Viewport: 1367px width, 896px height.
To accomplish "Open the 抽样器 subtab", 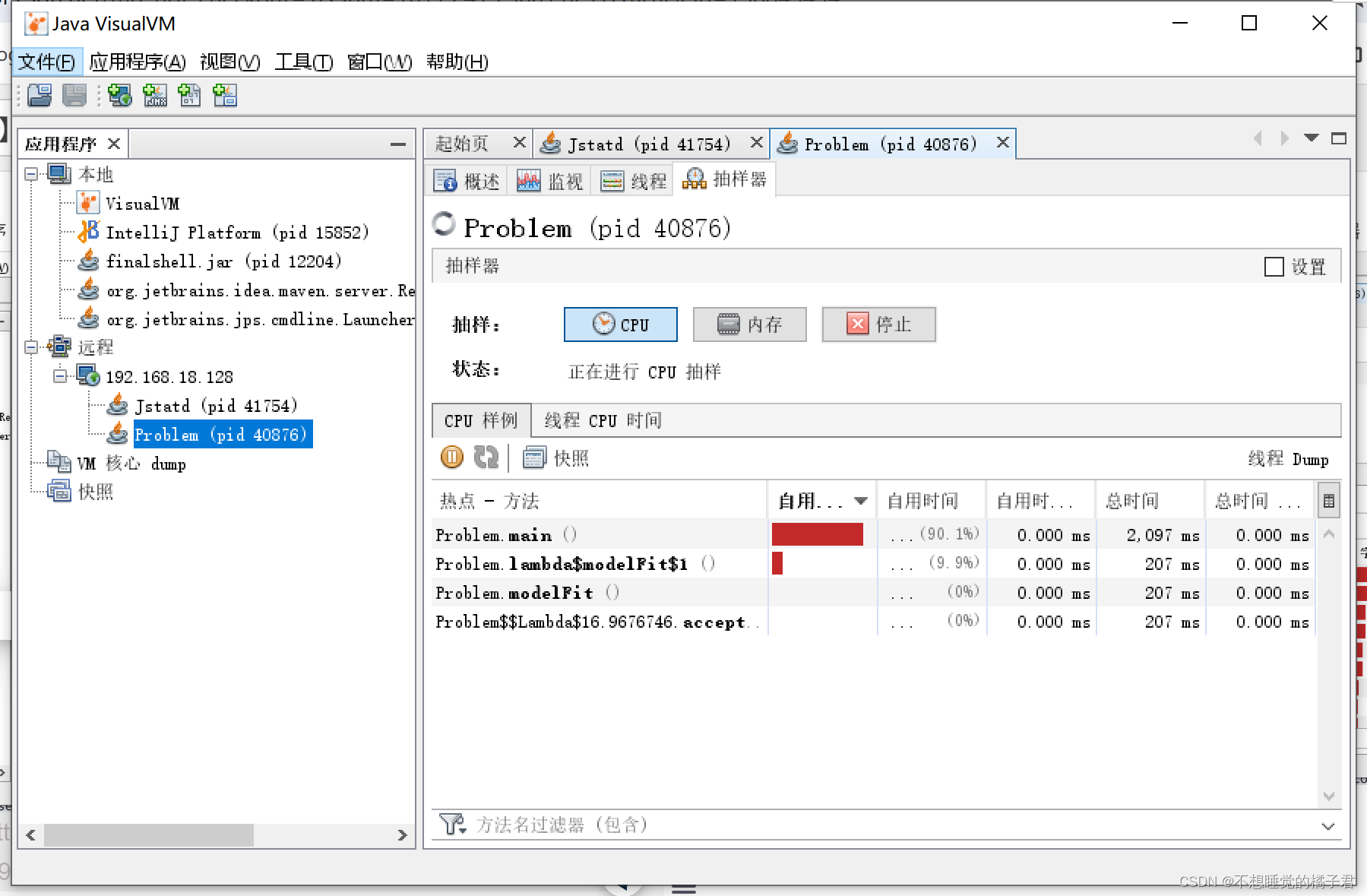I will coord(724,179).
